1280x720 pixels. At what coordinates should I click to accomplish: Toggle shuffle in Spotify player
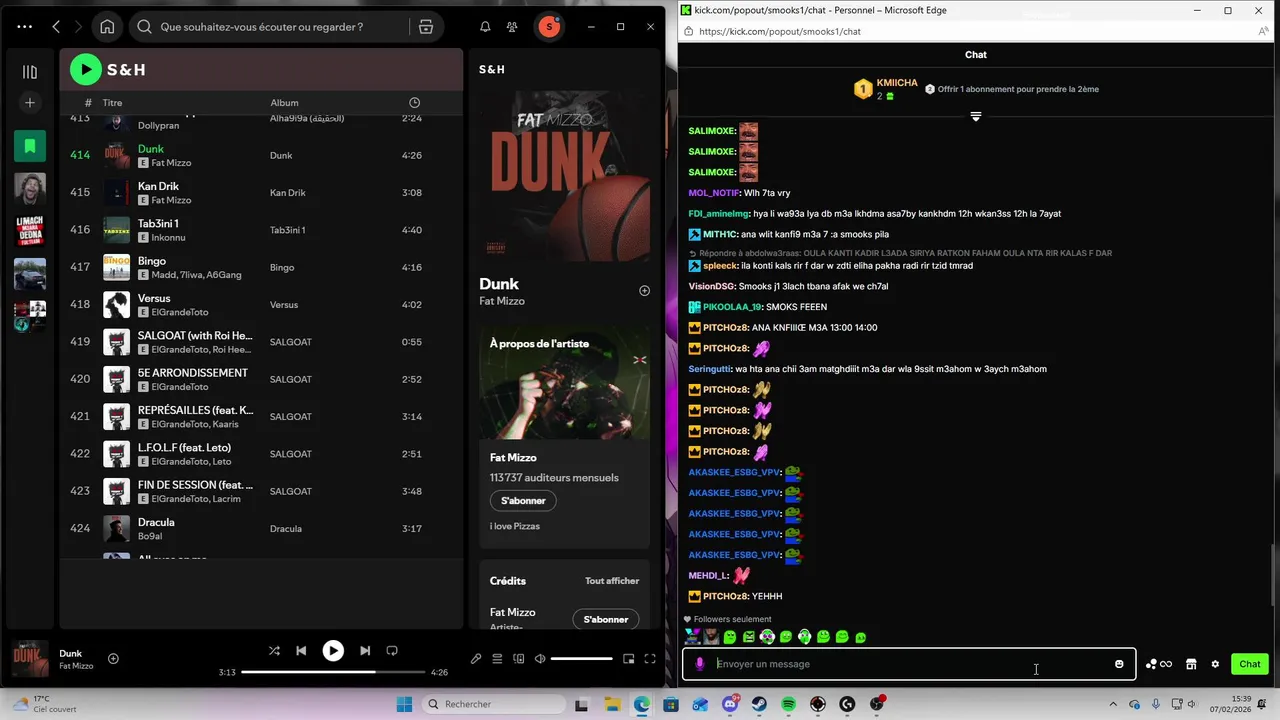point(274,650)
